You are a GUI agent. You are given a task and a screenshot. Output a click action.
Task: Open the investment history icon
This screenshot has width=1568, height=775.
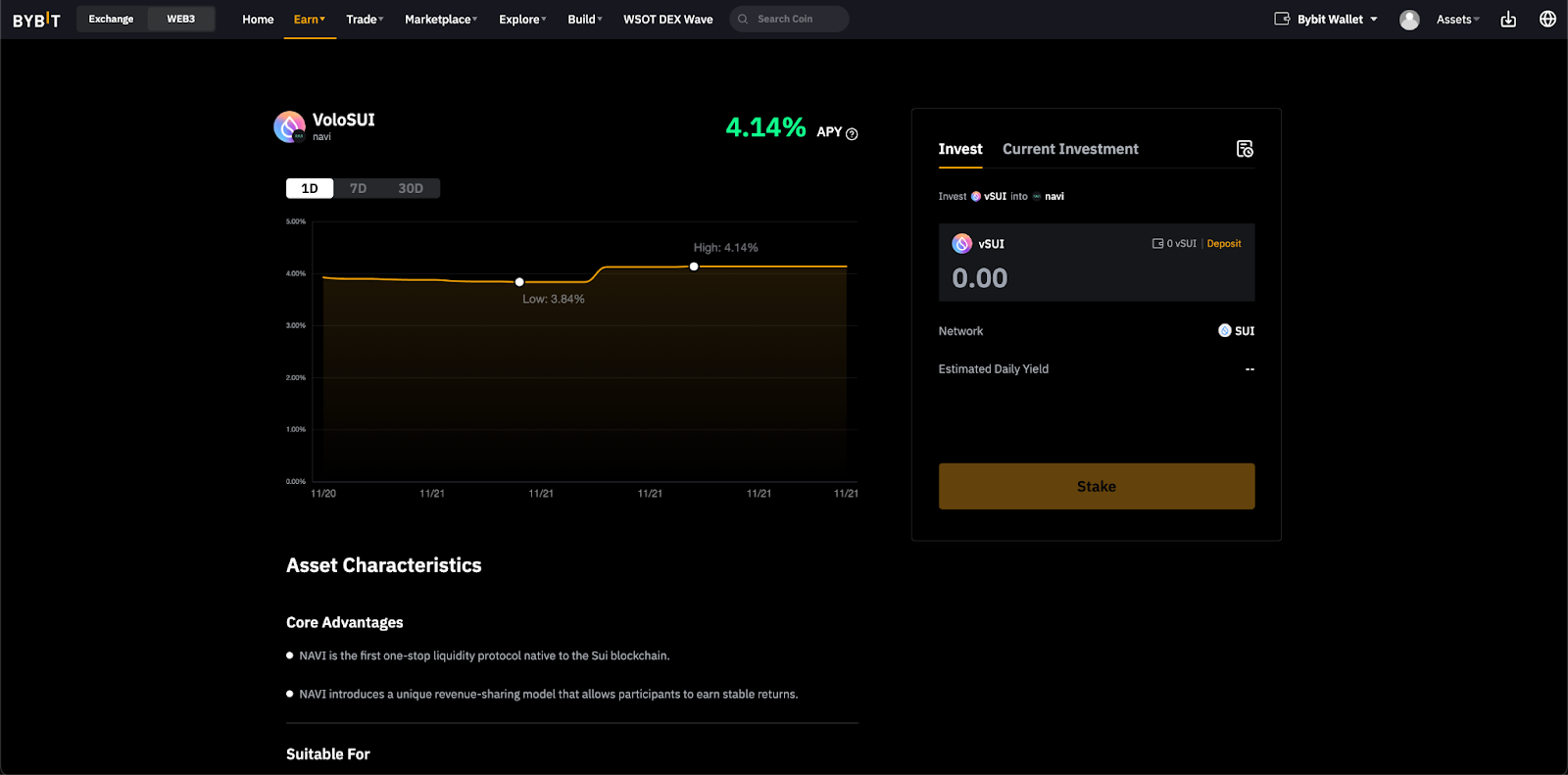point(1245,149)
